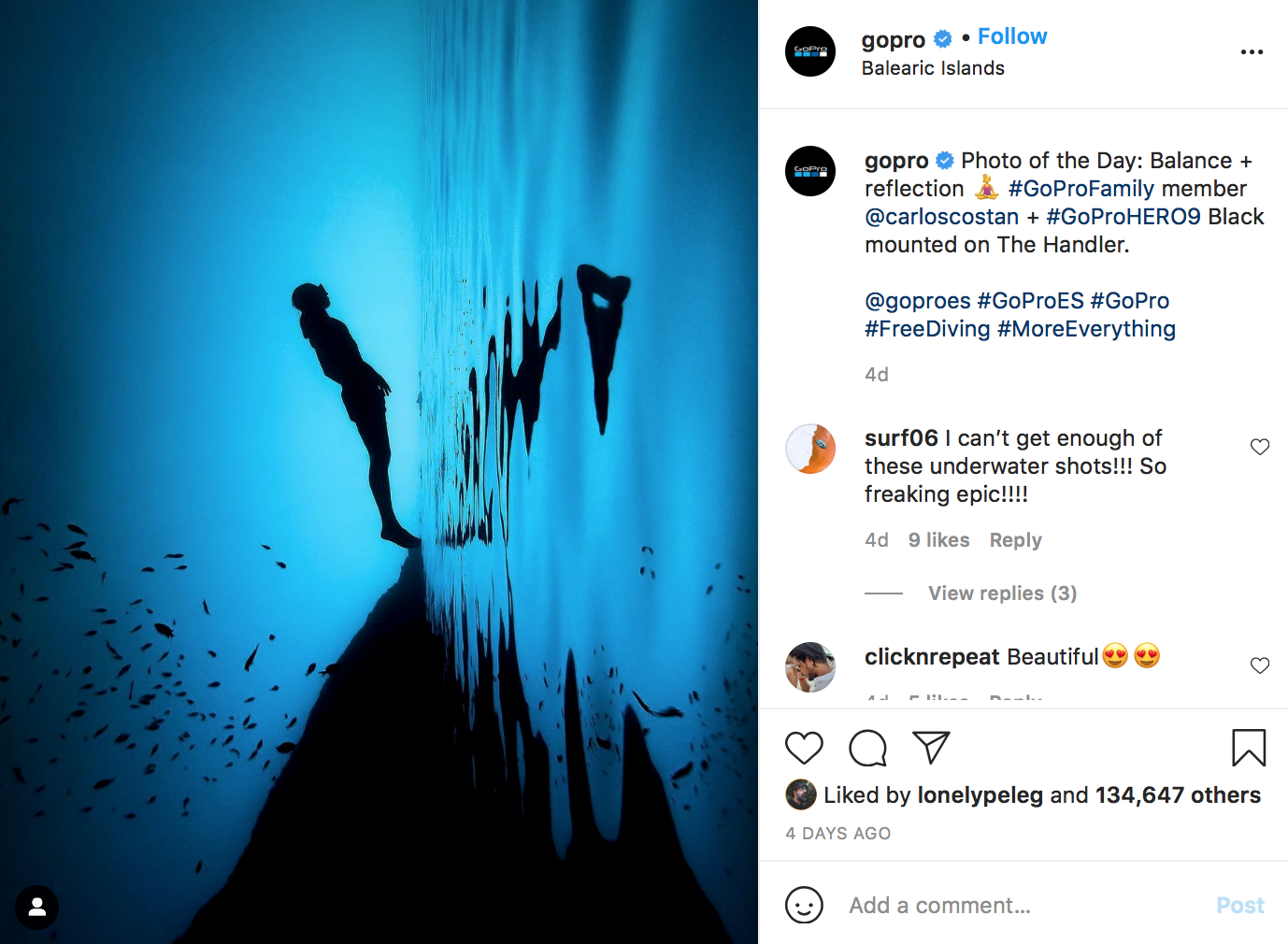Save the post with the bookmark icon
Image resolution: width=1288 pixels, height=944 pixels.
1249,748
